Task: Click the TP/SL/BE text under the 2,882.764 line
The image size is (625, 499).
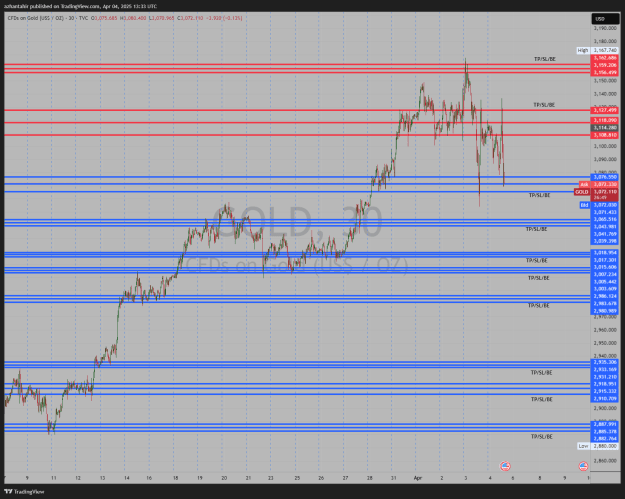Action: pos(542,437)
